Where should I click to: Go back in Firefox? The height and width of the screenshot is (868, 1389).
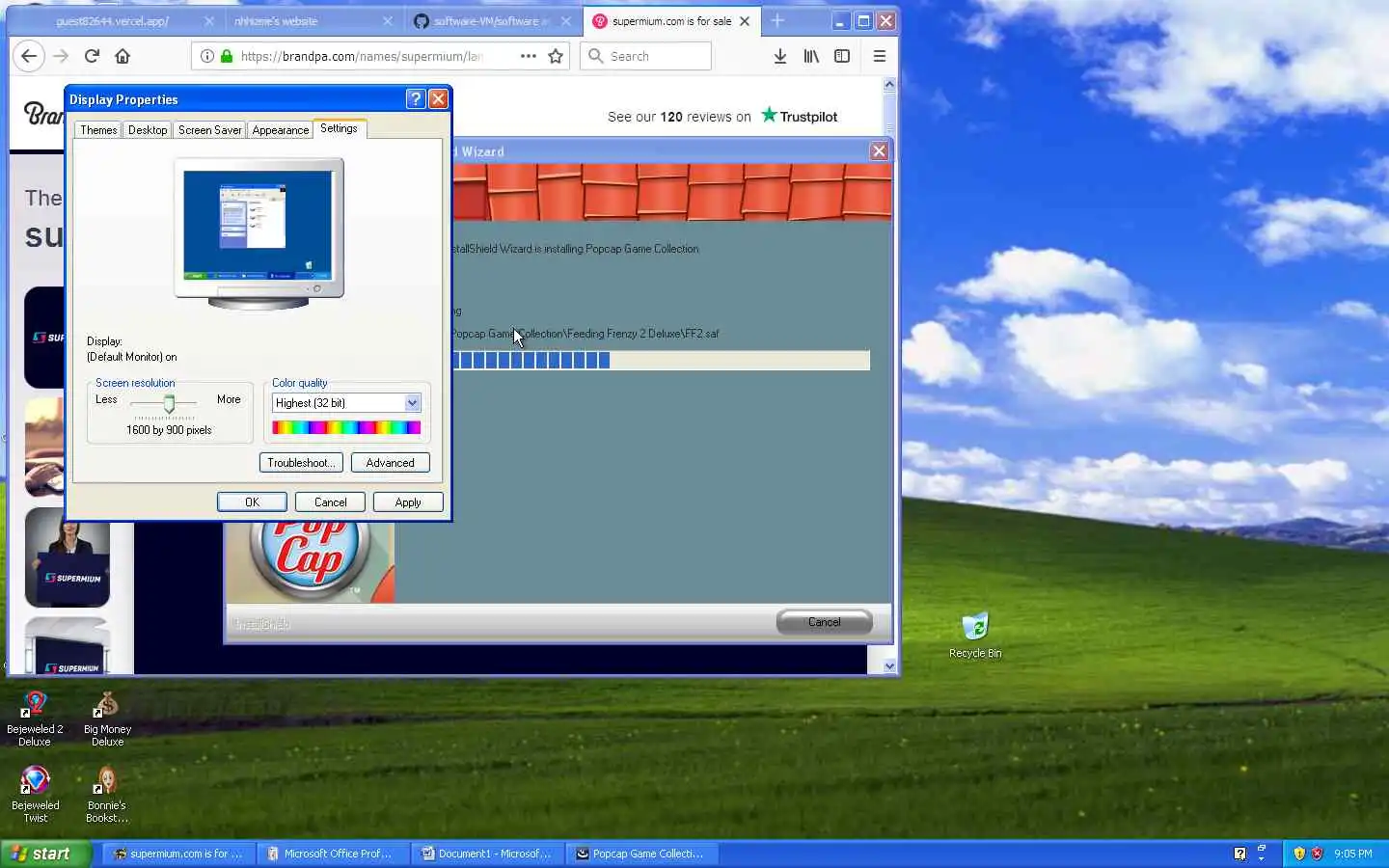click(x=29, y=56)
